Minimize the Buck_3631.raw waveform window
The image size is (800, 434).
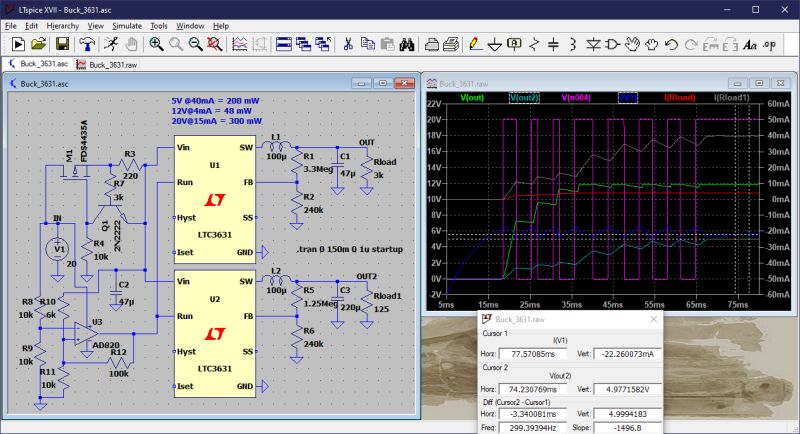pos(737,83)
